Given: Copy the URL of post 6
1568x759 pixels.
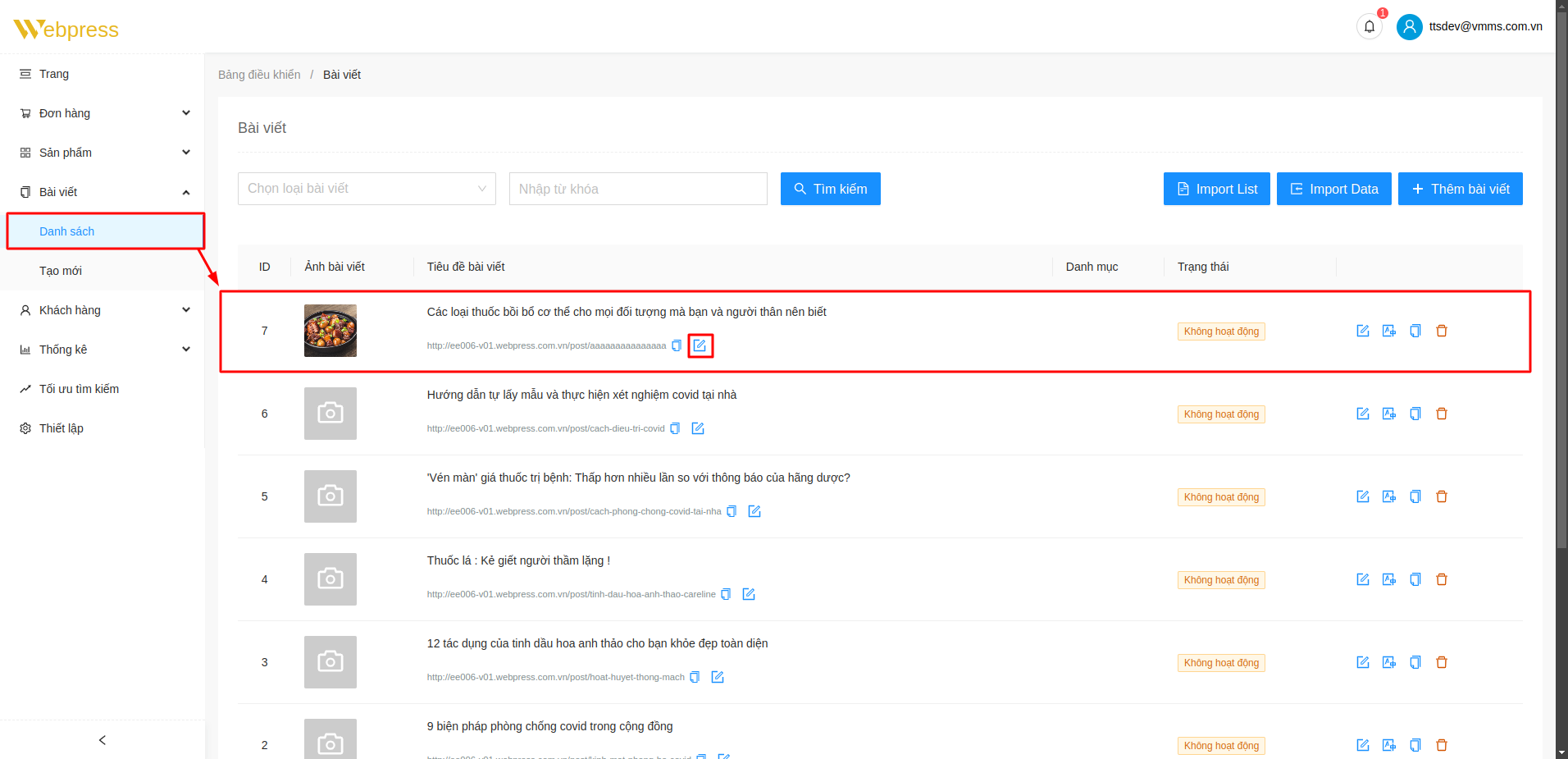Looking at the screenshot, I should pos(675,428).
